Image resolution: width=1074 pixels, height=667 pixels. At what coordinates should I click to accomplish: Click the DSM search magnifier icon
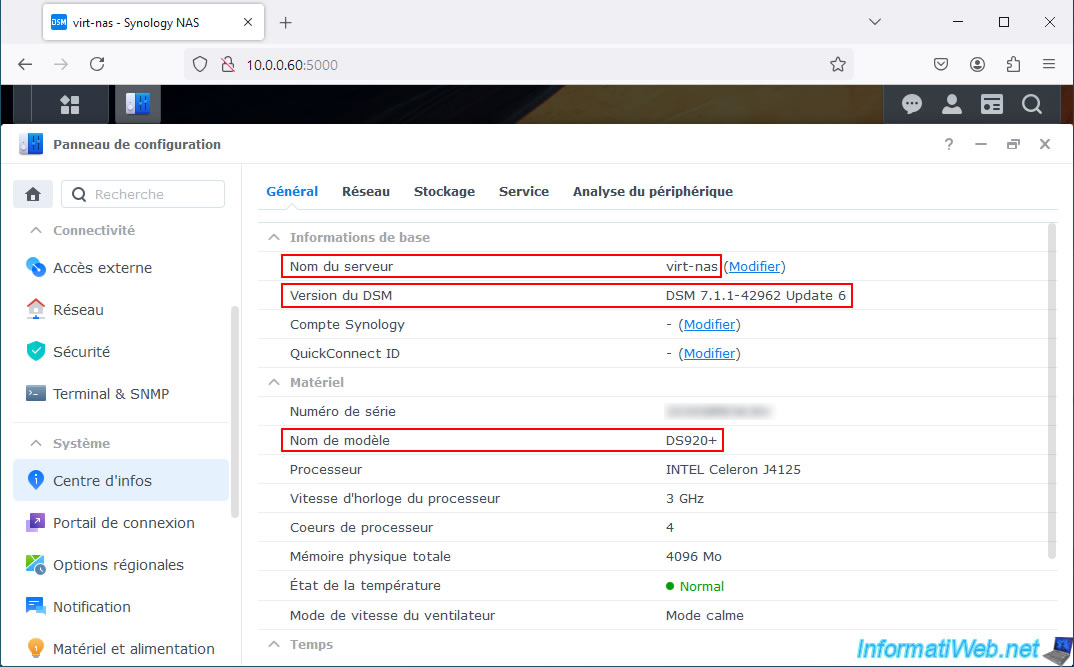[1032, 104]
